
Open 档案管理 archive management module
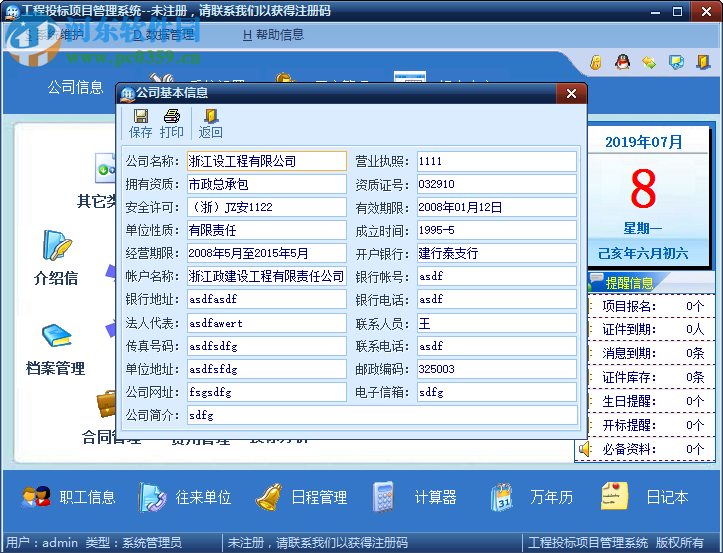tap(56, 350)
